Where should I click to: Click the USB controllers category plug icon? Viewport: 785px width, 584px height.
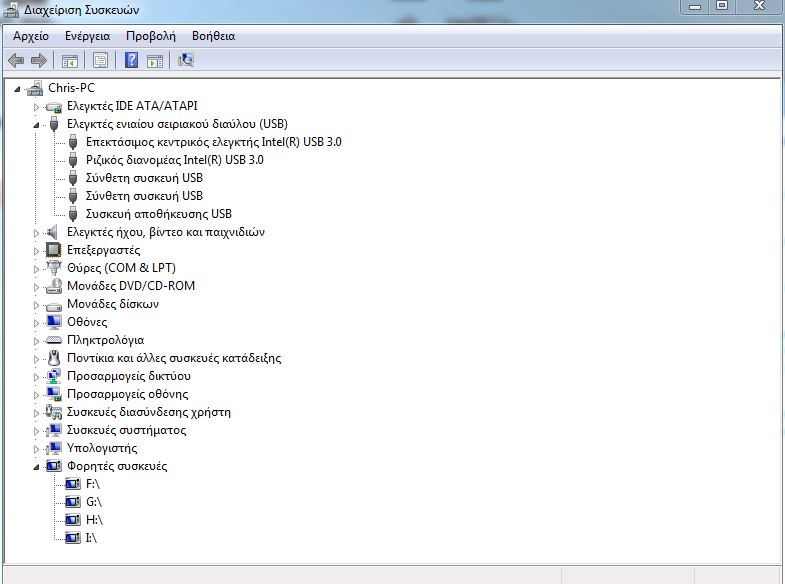(x=54, y=124)
